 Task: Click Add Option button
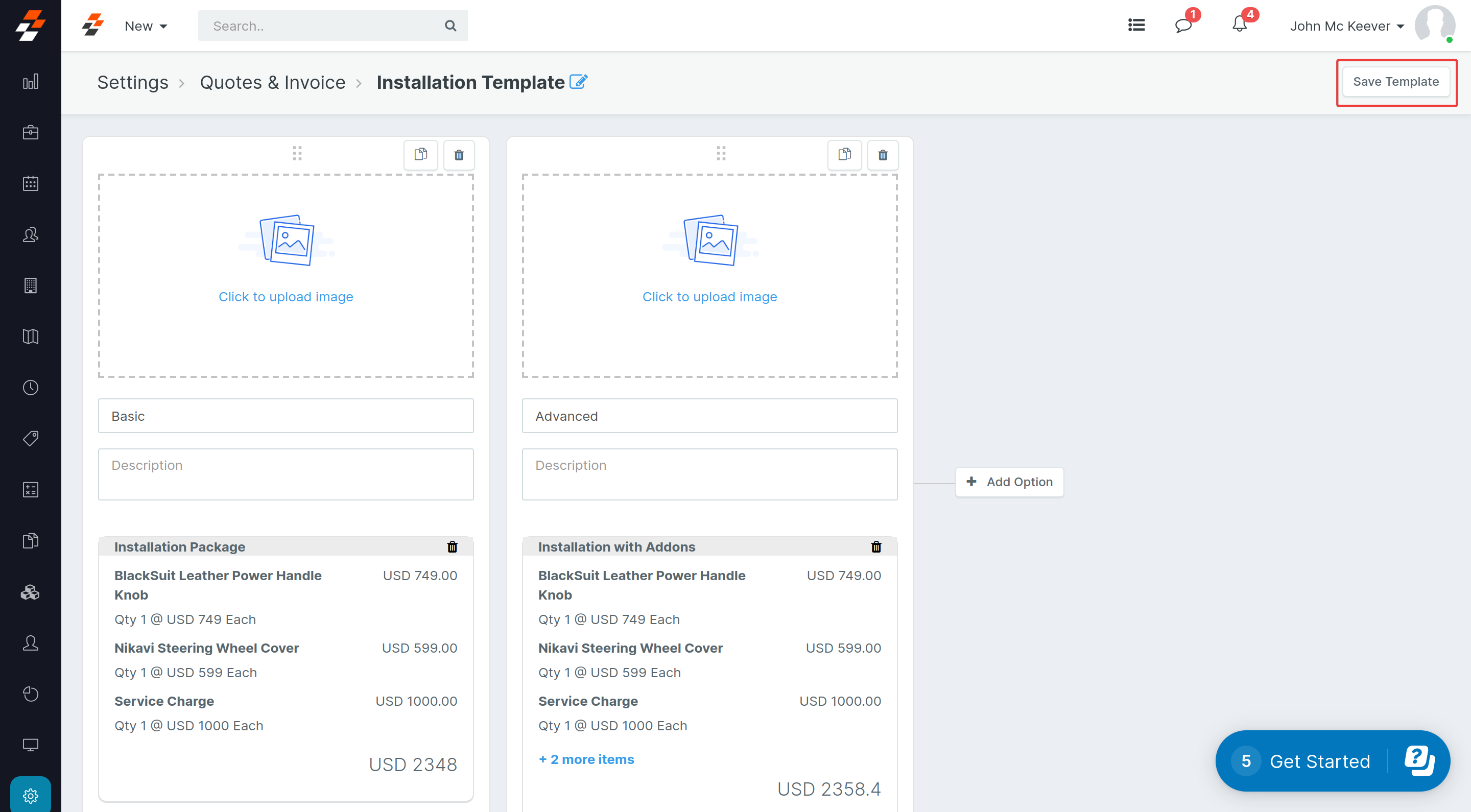tap(1009, 482)
